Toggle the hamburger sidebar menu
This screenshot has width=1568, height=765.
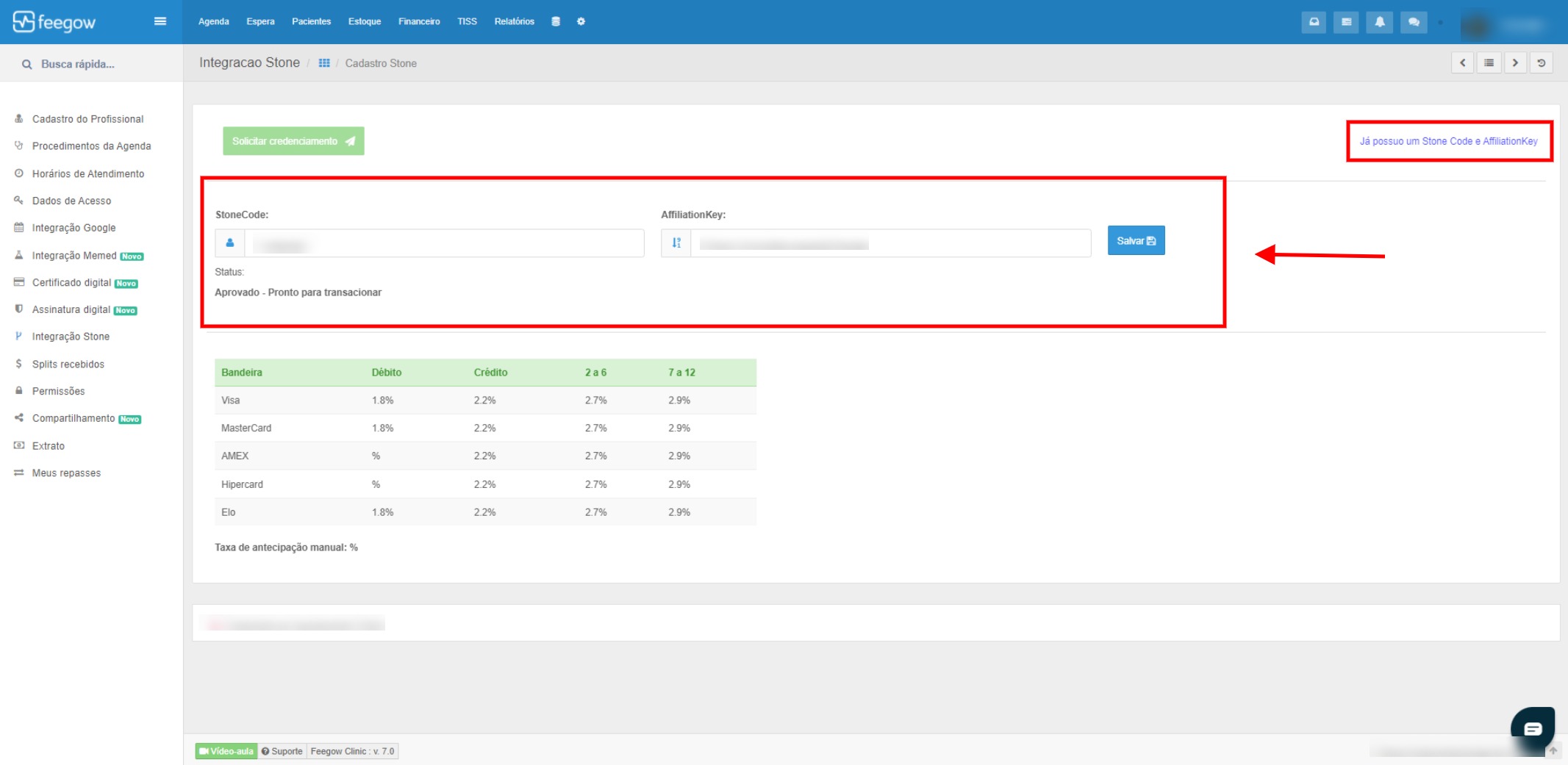pos(160,21)
